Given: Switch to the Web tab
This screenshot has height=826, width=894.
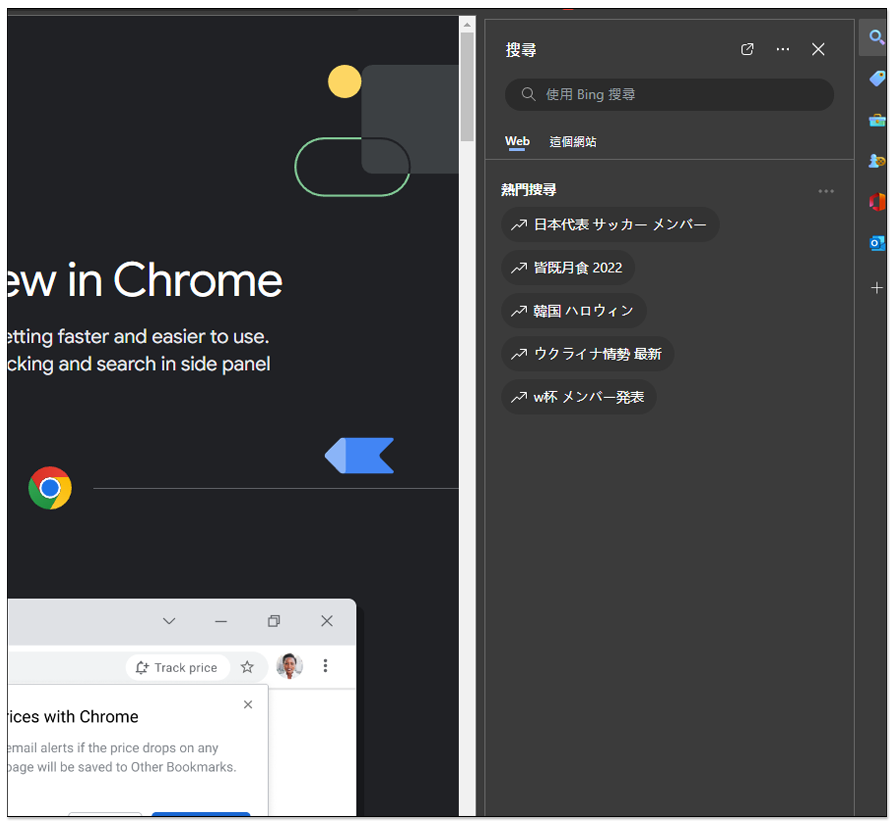Looking at the screenshot, I should point(517,142).
